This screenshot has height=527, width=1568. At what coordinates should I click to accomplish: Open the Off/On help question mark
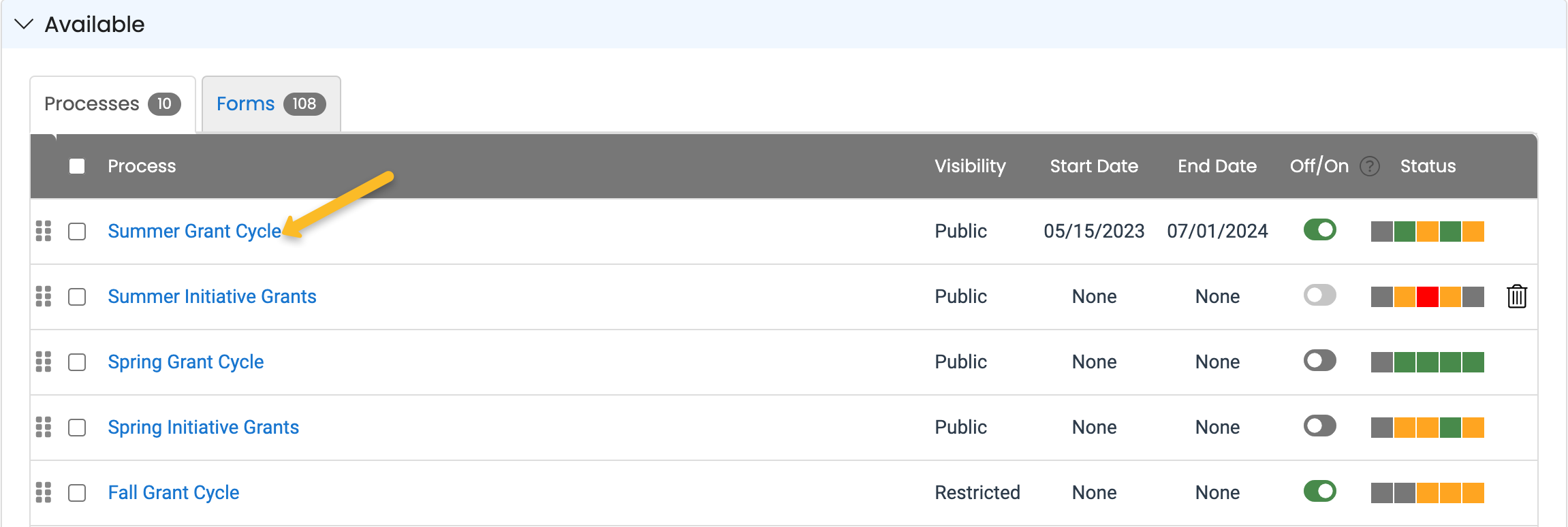[1369, 165]
